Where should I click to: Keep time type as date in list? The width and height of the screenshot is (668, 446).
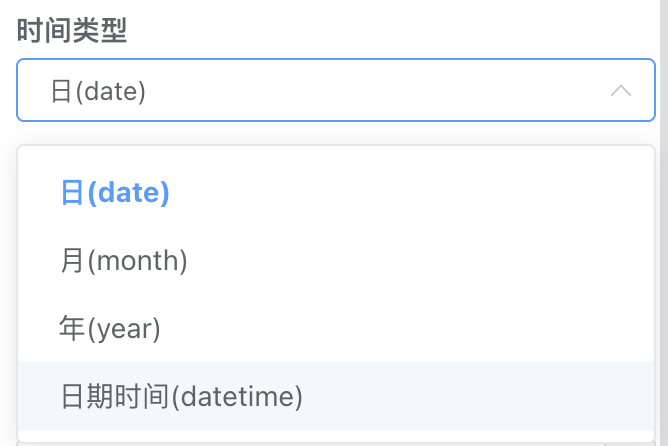[115, 193]
